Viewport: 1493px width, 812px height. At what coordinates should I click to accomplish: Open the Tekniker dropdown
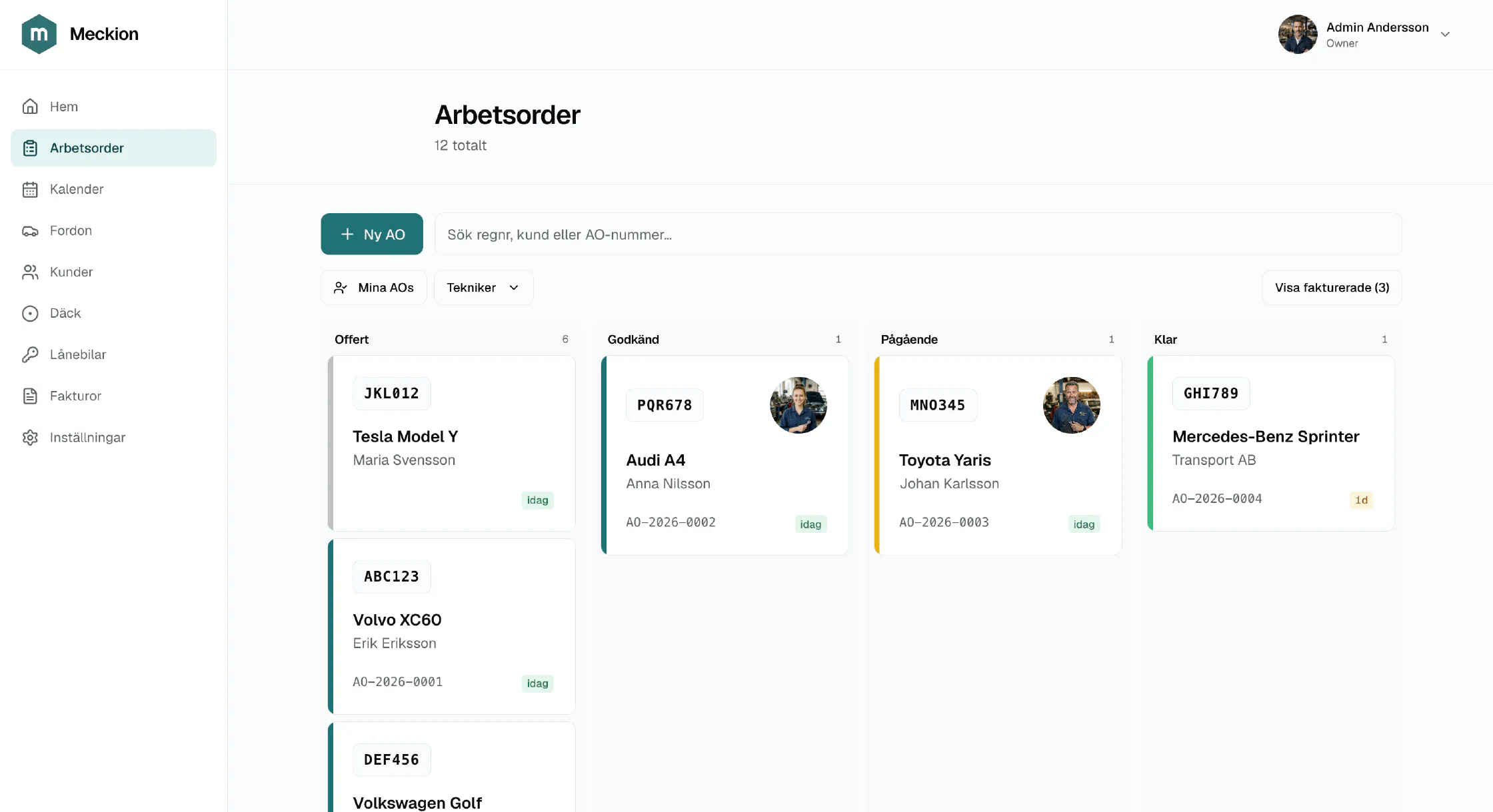483,288
